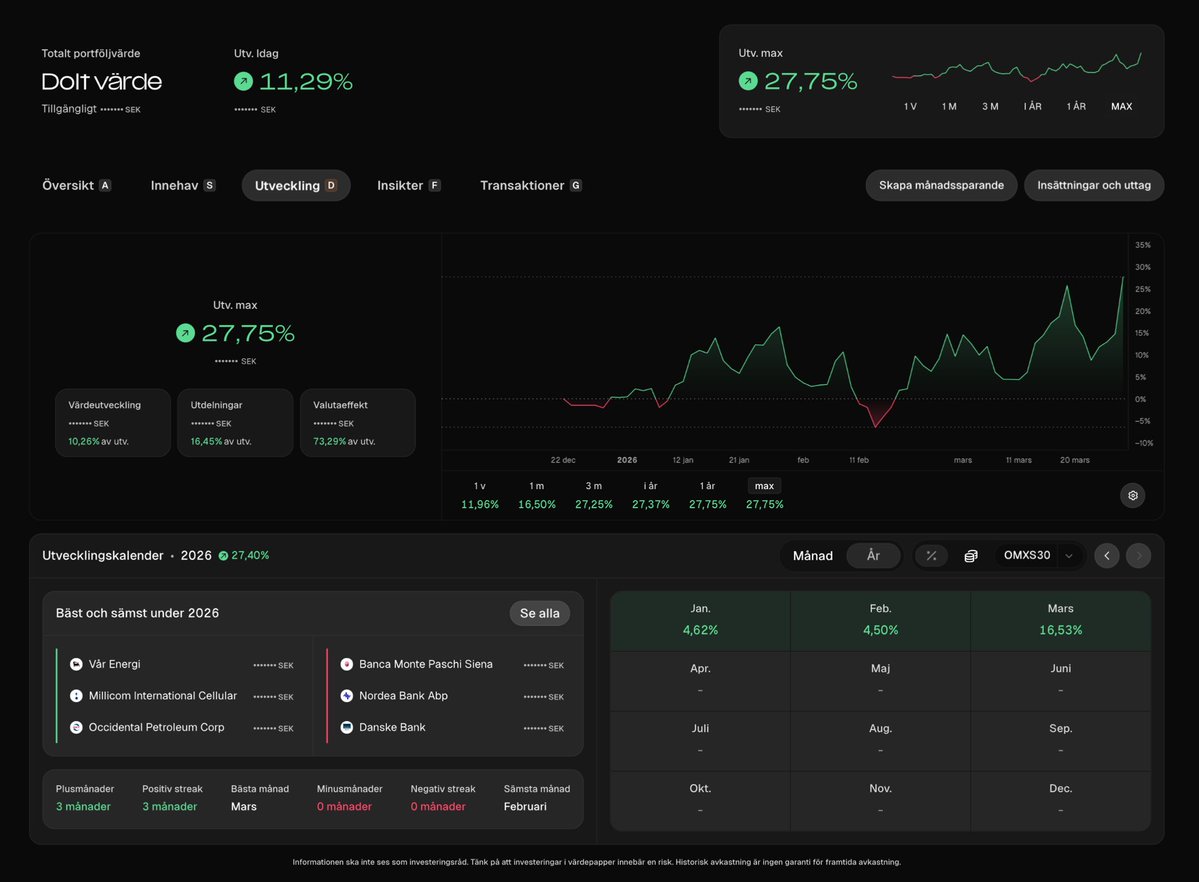Screen dimensions: 1199x882
Task: Select 1 v period below main chart
Action: [x=479, y=495]
